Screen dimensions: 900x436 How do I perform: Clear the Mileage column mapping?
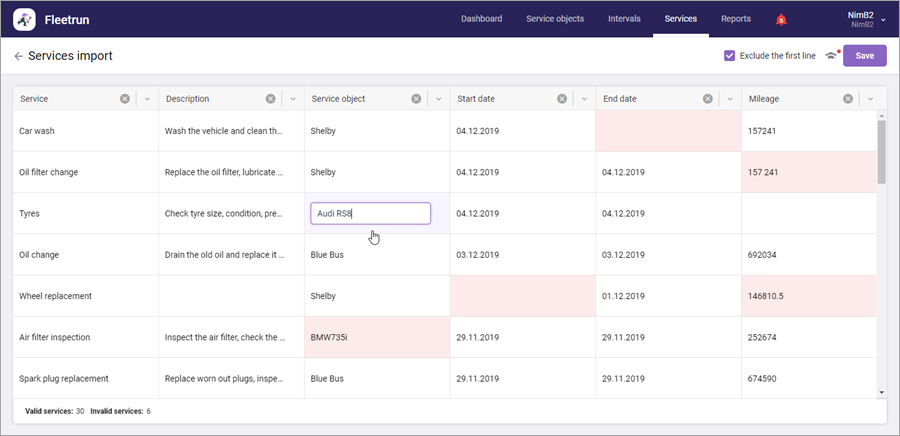[x=848, y=99]
